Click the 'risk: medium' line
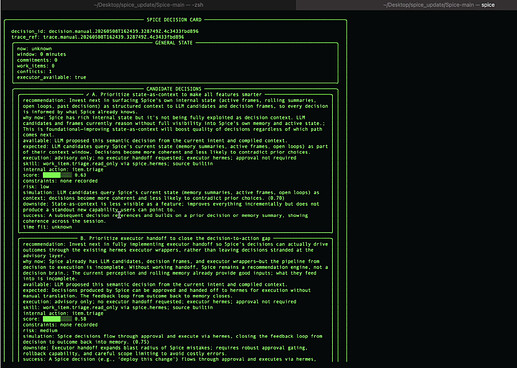This screenshot has height=368, width=517. click(x=40, y=331)
